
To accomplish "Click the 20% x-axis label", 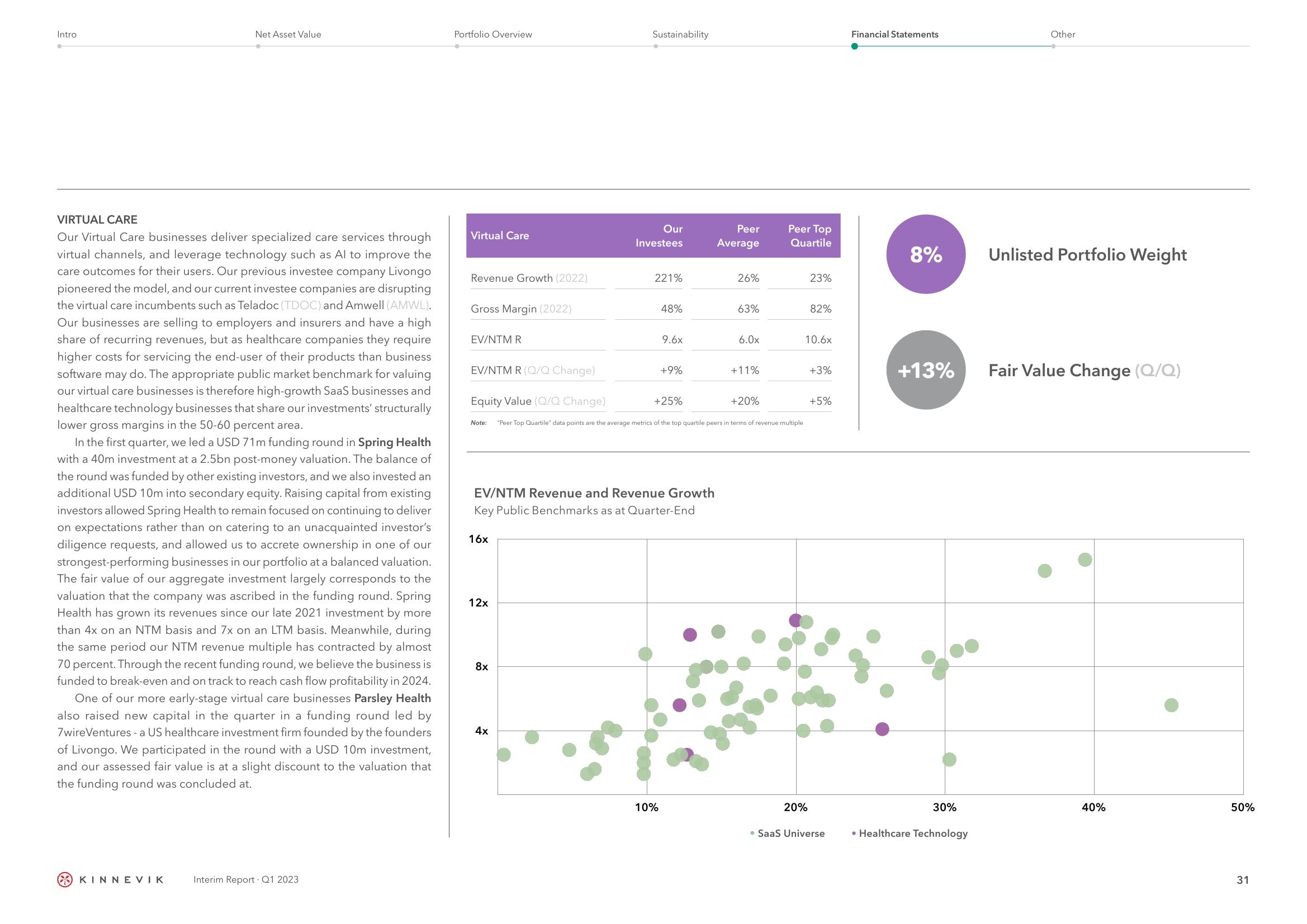I will 796,807.
